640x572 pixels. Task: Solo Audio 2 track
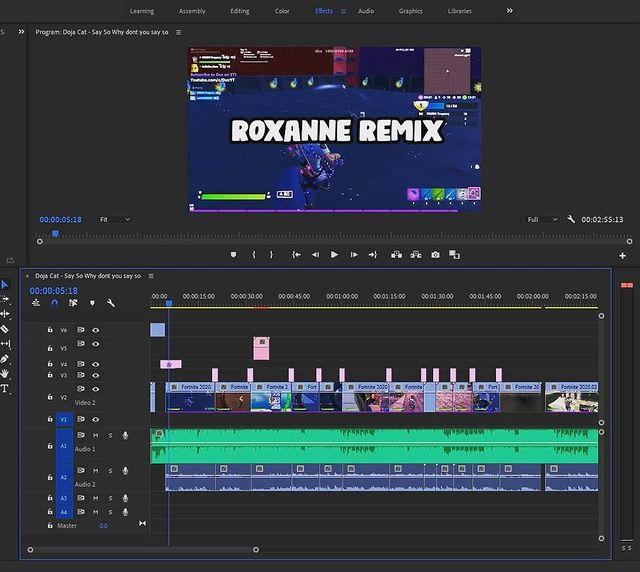pos(110,471)
